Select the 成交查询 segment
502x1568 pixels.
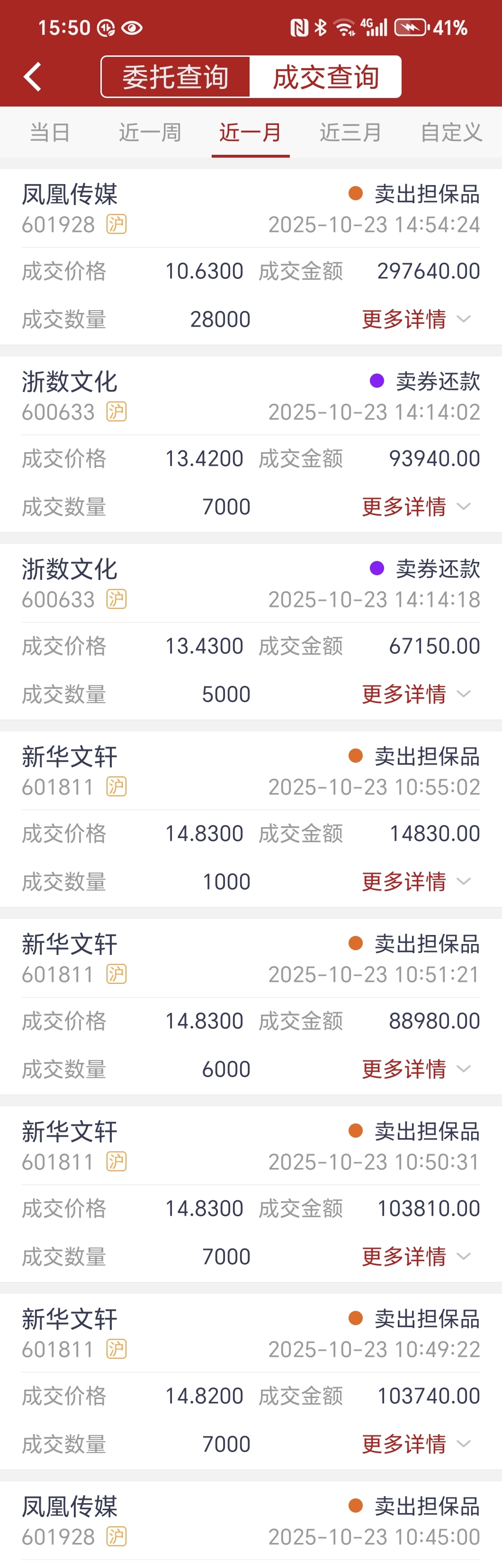pos(325,77)
